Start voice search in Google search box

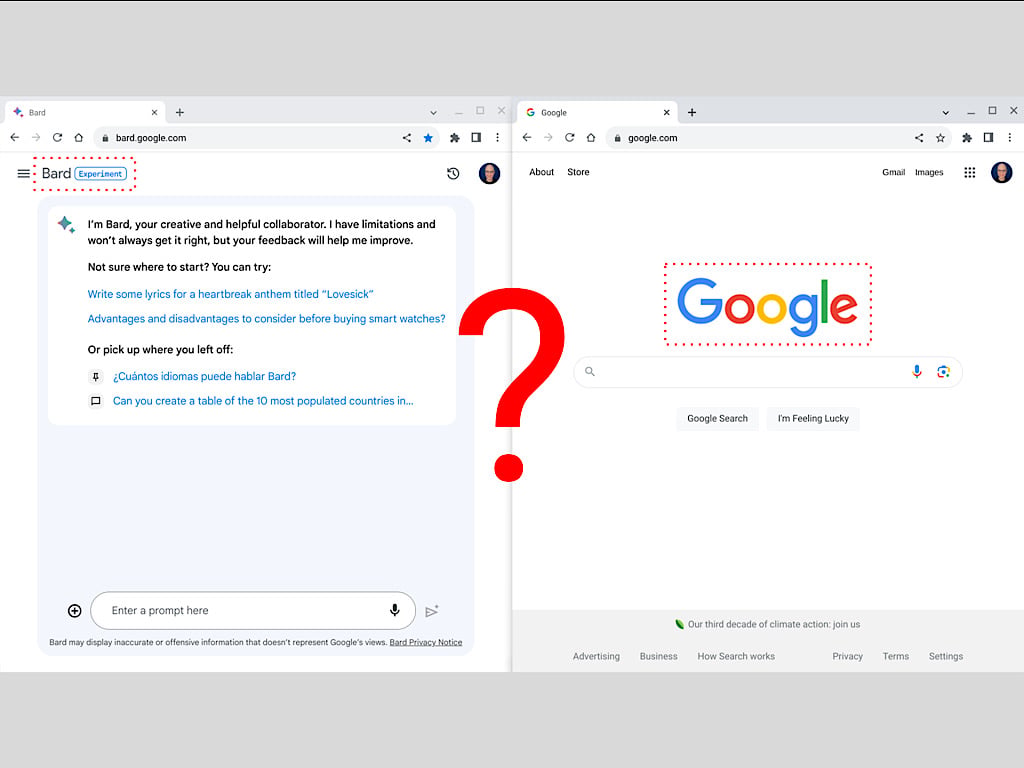pyautogui.click(x=917, y=372)
